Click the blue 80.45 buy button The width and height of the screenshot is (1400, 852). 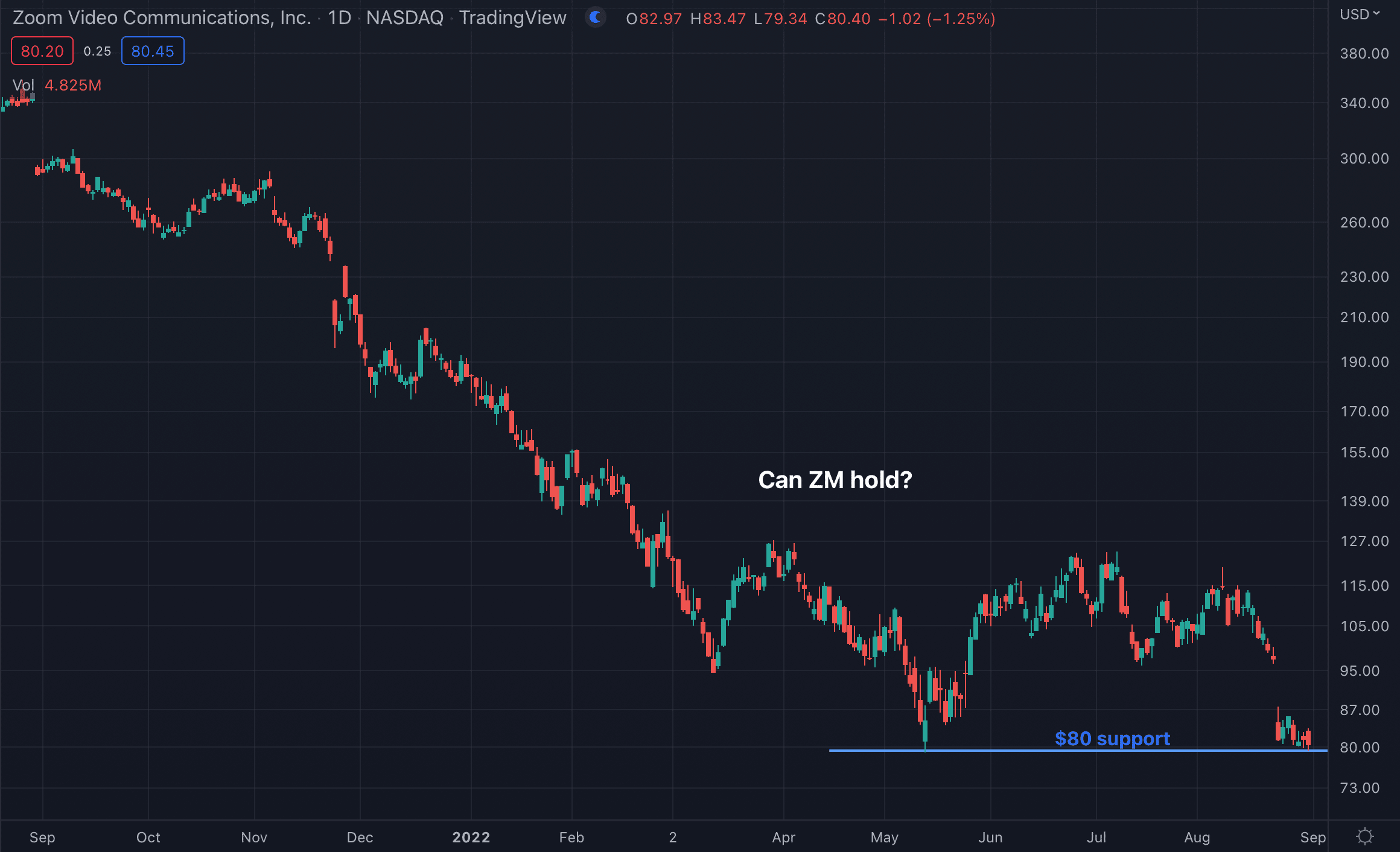[x=153, y=51]
